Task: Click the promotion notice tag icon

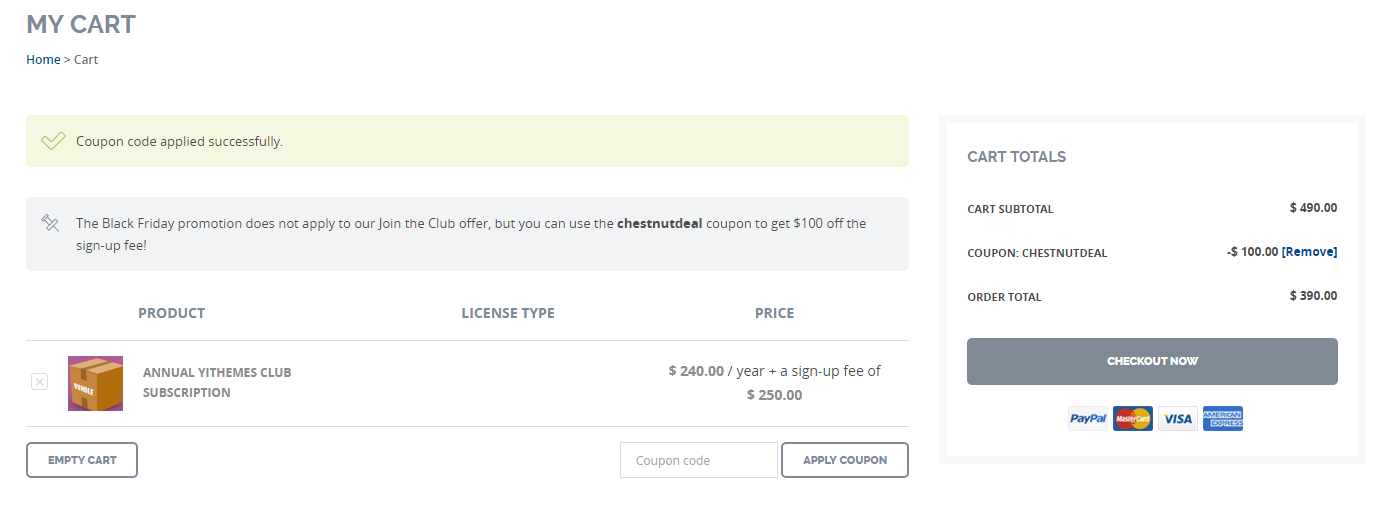Action: [x=51, y=223]
